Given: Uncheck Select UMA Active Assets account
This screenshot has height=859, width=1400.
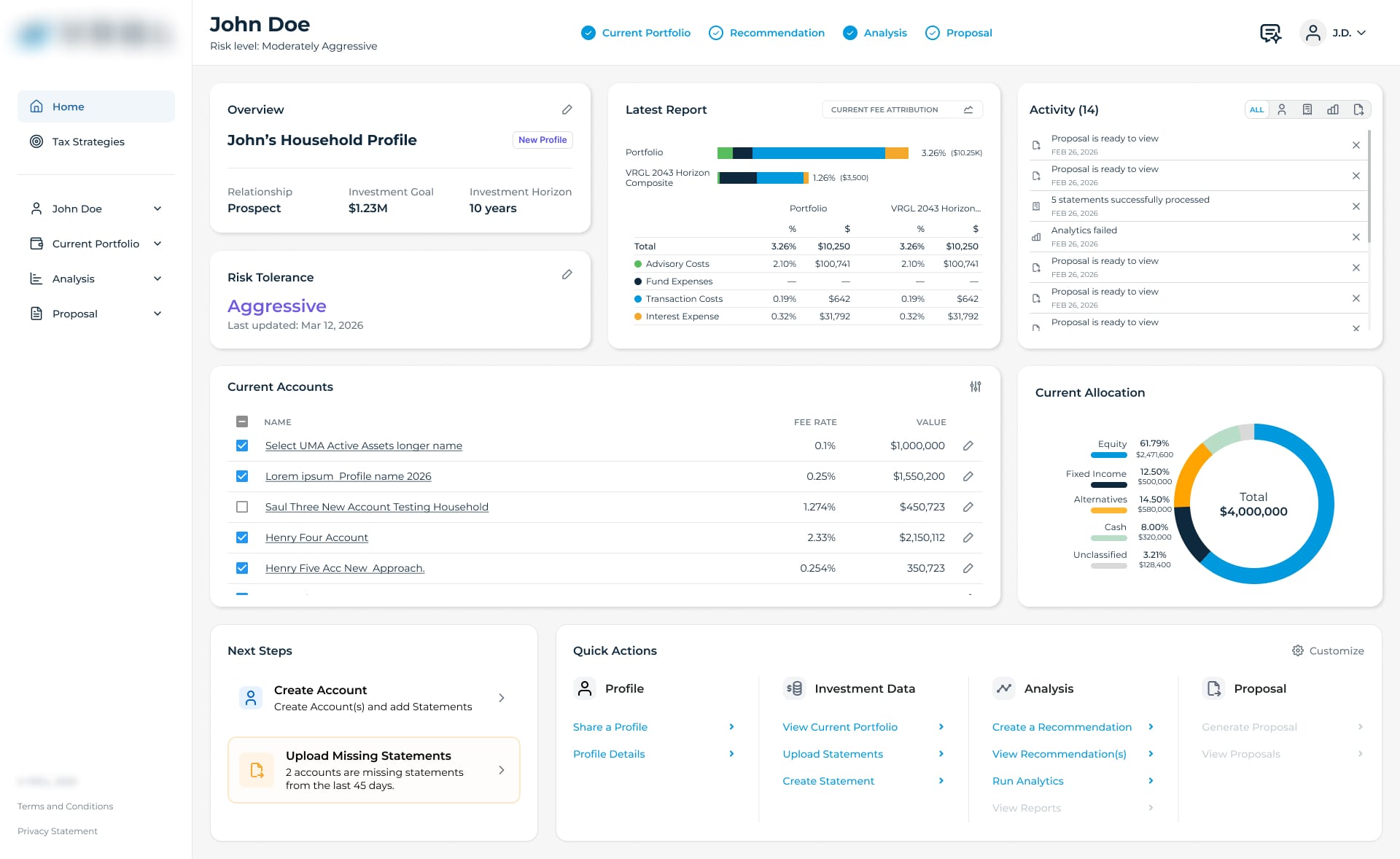Looking at the screenshot, I should coord(242,446).
